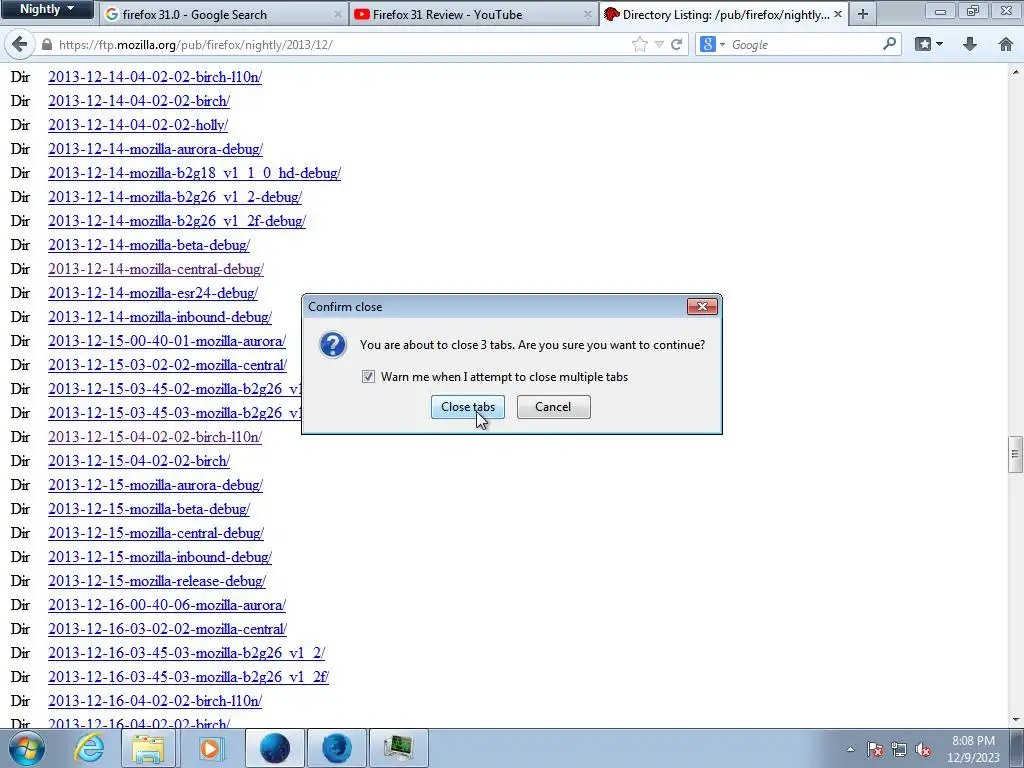Open the Windows Start menu orb
1024x768 pixels.
coord(27,748)
